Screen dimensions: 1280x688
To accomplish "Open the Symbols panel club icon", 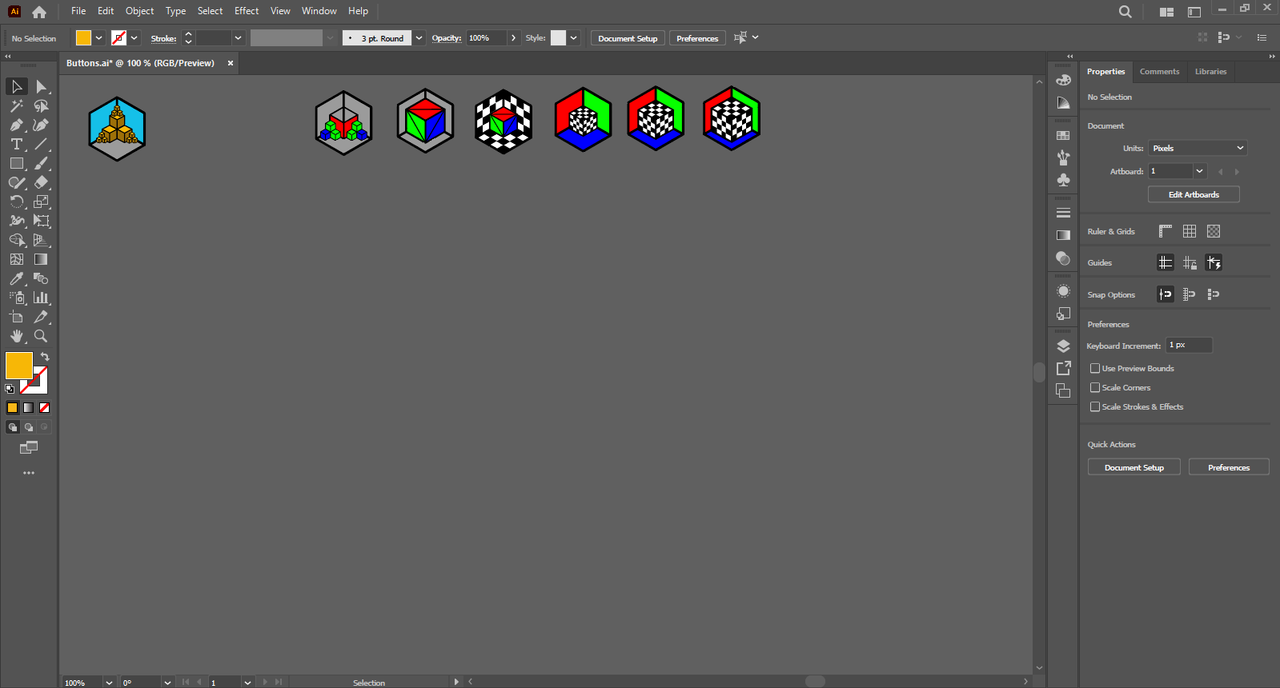I will tap(1063, 180).
